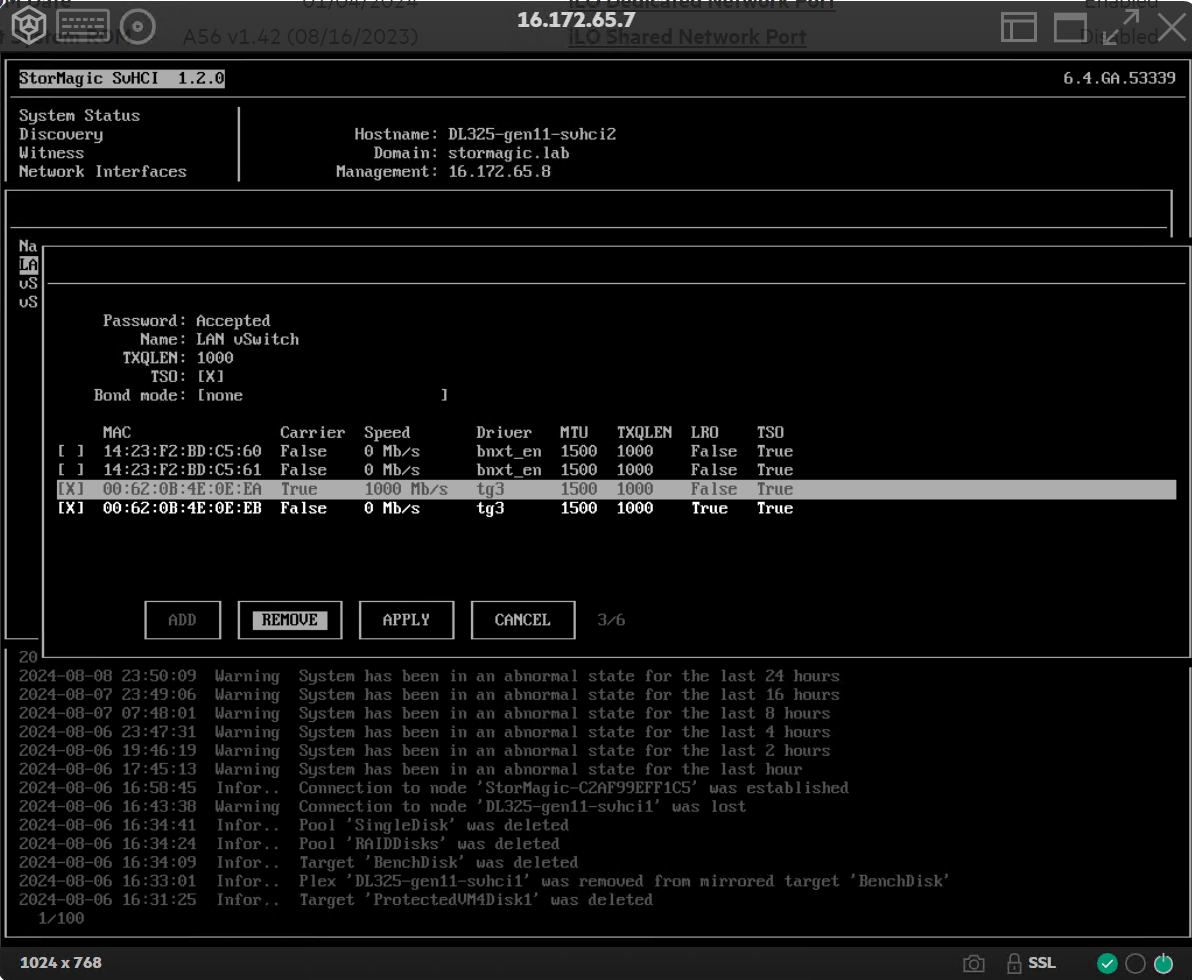Viewport: 1192px width, 980px height.
Task: Close the remote console with X
Action: click(x=1171, y=27)
